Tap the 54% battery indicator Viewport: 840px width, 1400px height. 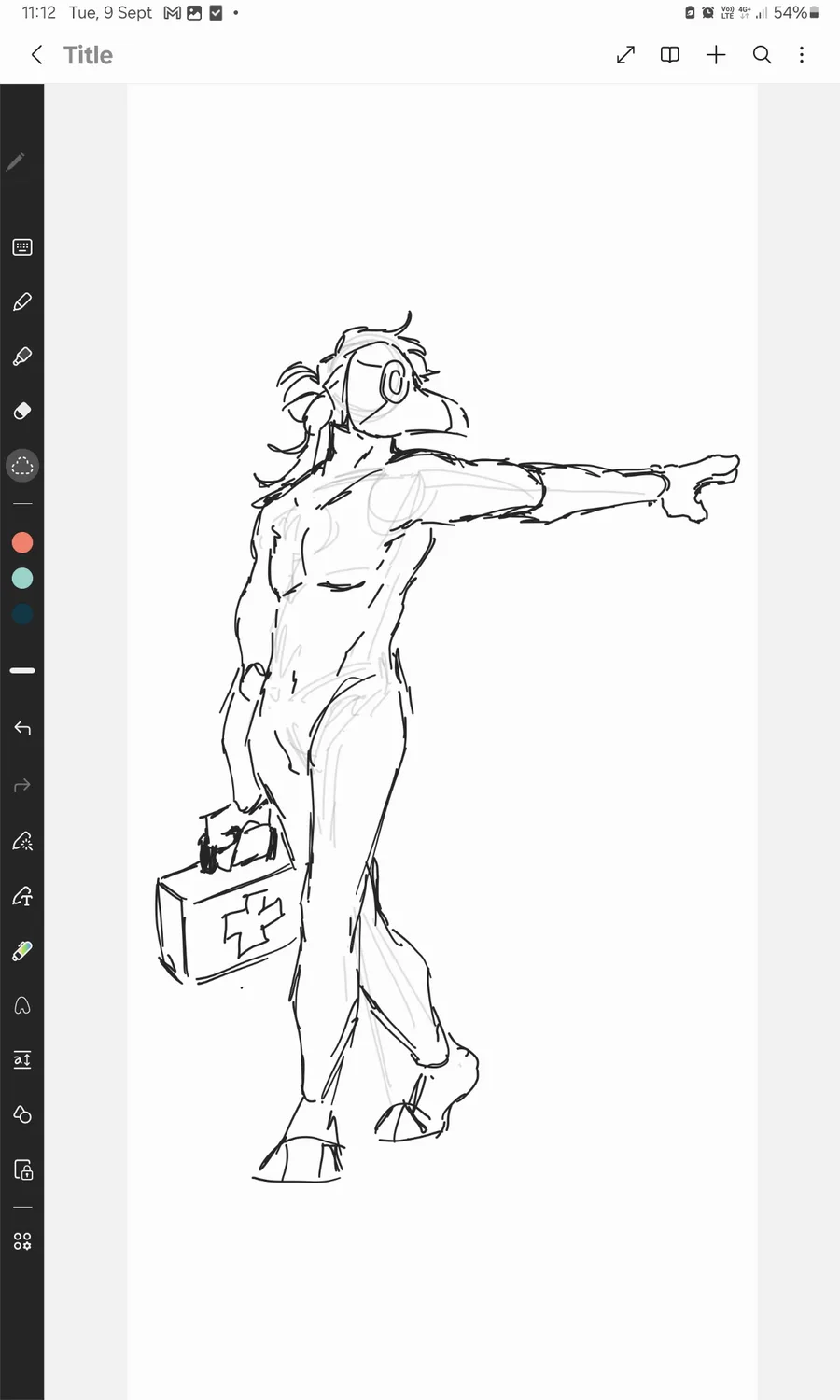pos(796,13)
